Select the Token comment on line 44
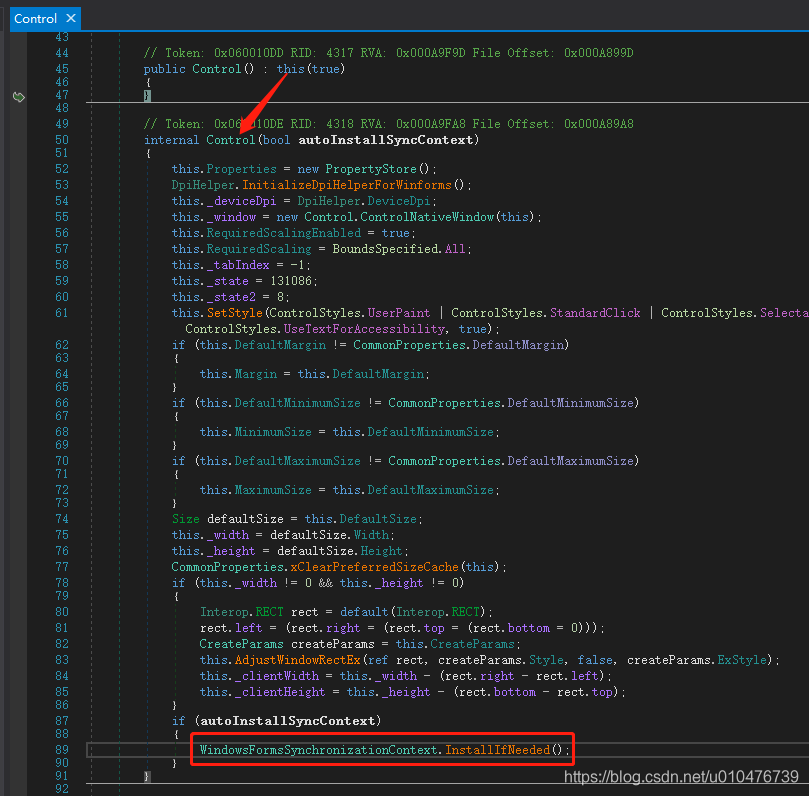809x796 pixels. point(388,53)
